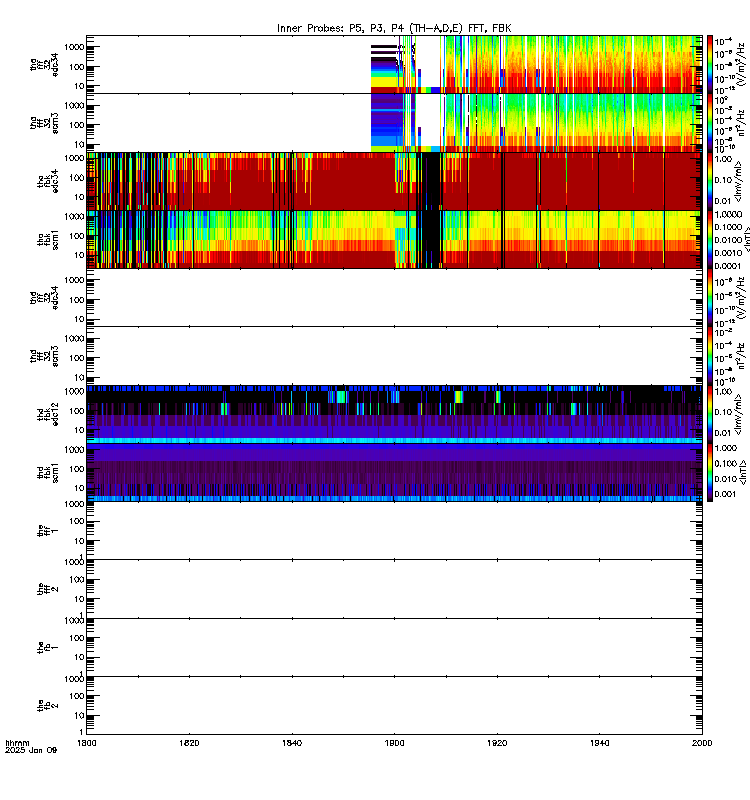The image size is (750, 800).
Task: Click the 100 tick of tha fbk scm1
Action: (77, 236)
